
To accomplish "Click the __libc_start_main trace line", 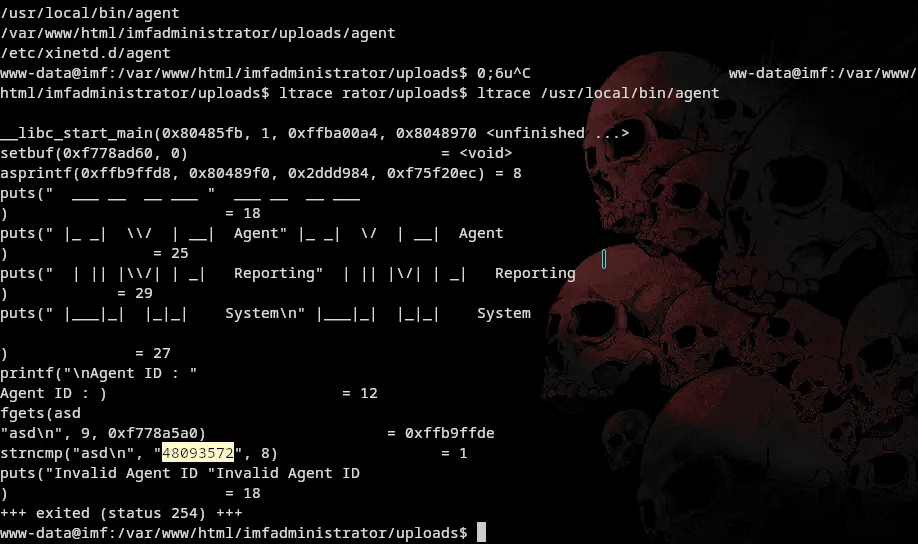I will coord(314,134).
